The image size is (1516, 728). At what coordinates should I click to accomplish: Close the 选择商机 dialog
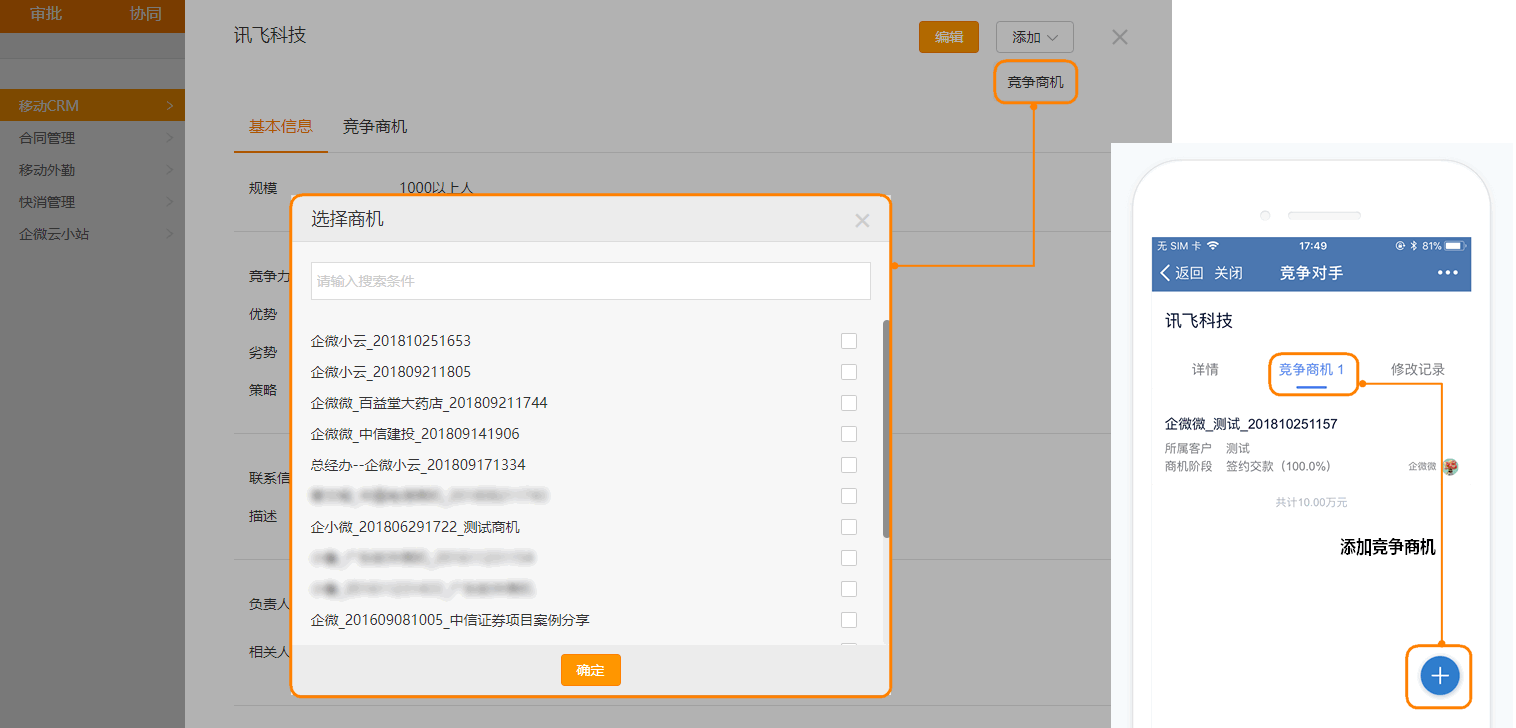(862, 221)
